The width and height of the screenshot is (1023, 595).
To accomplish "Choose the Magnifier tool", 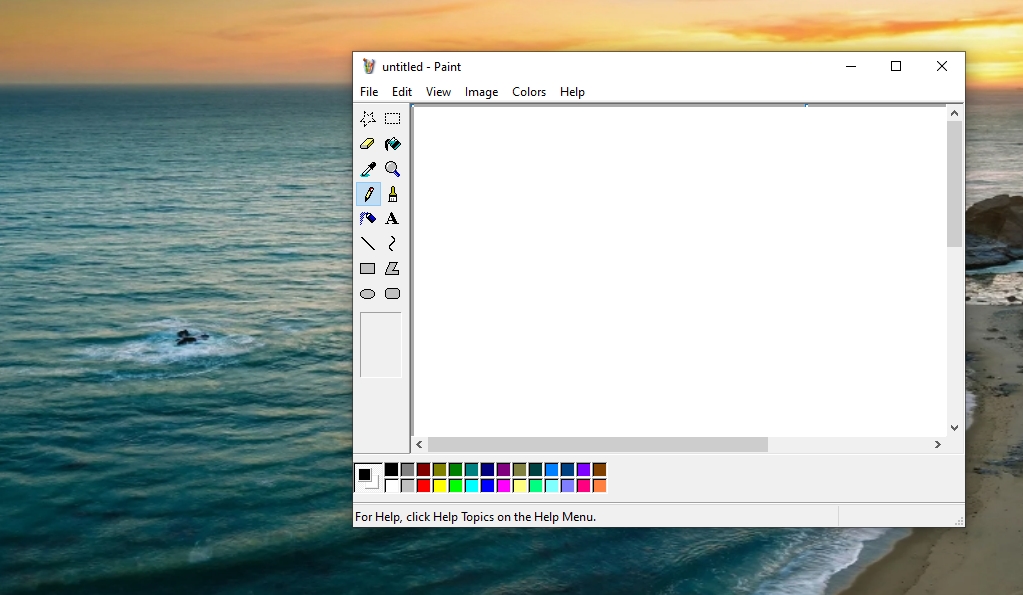I will [392, 169].
